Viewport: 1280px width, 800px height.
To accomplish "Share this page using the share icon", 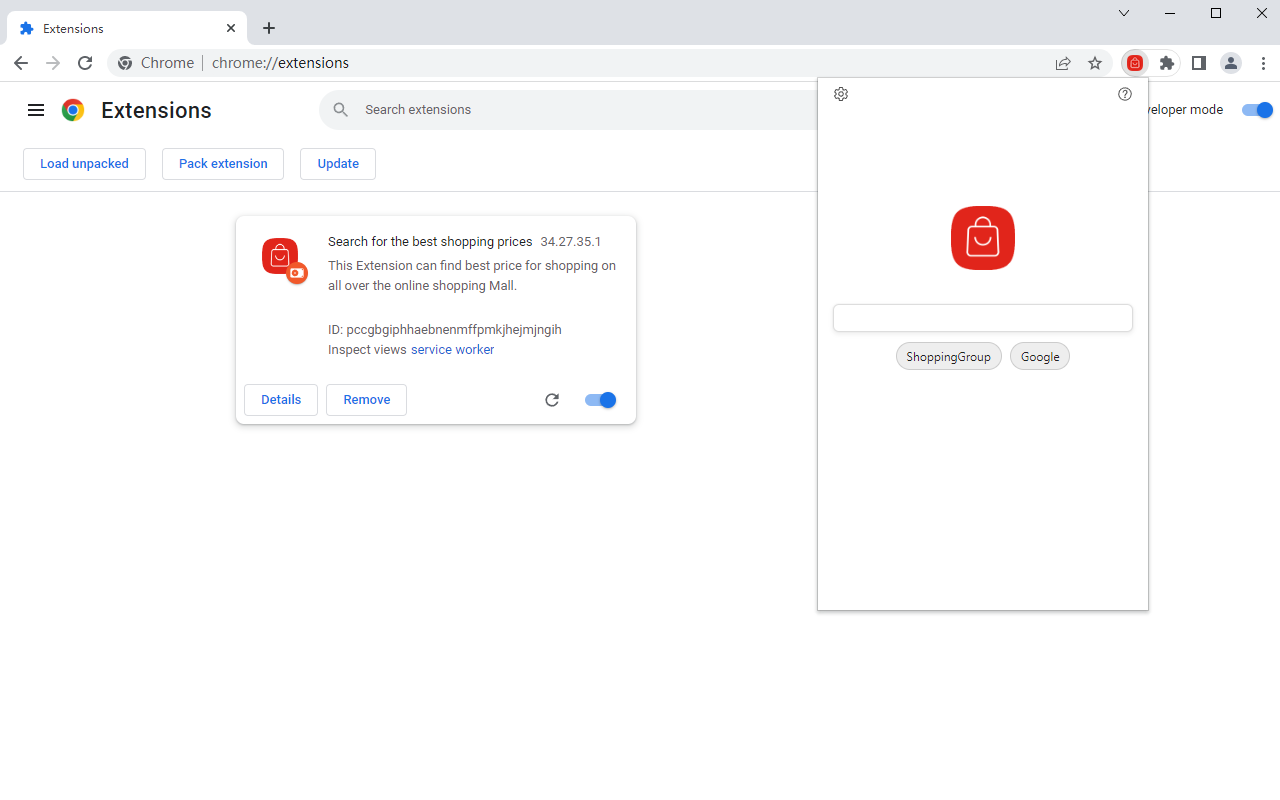I will (x=1063, y=63).
